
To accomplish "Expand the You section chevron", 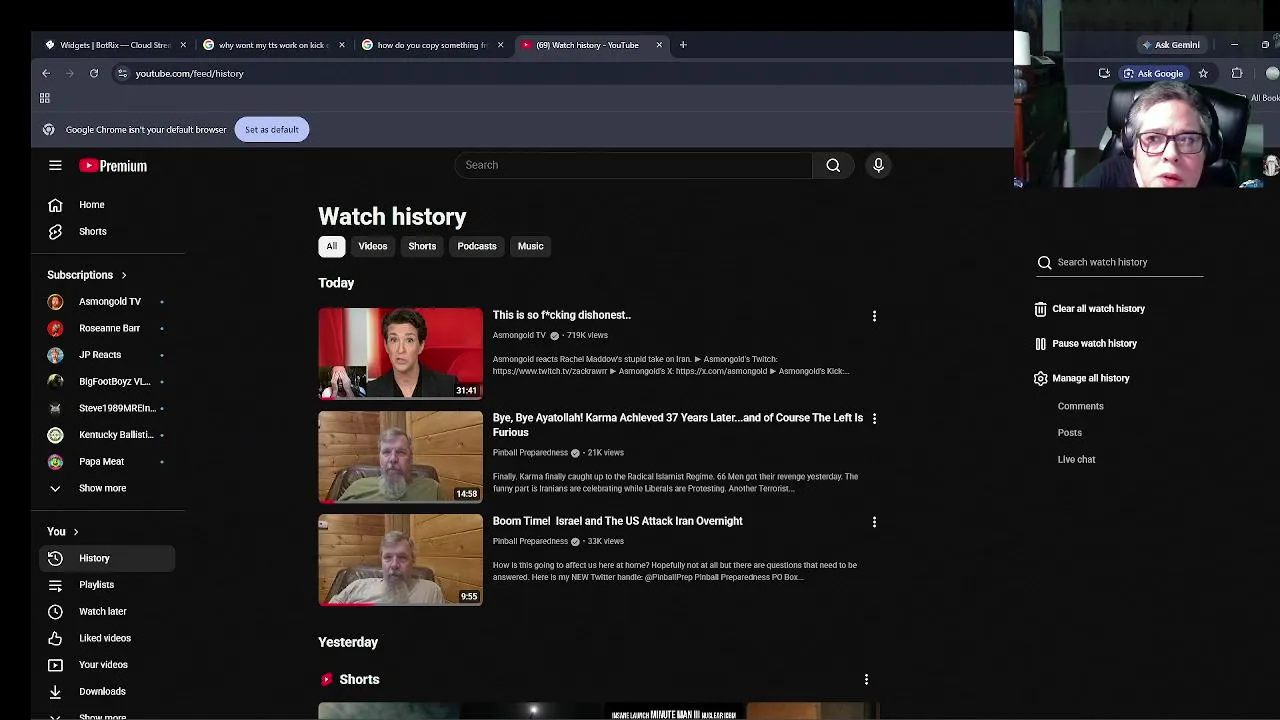I will tap(75, 532).
